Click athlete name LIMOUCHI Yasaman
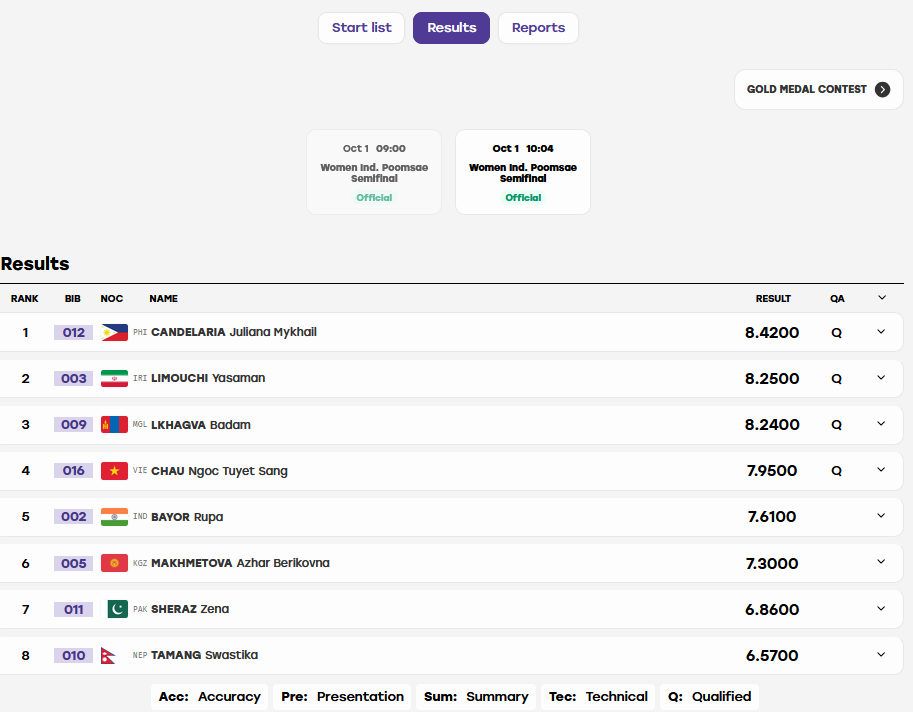 point(208,378)
